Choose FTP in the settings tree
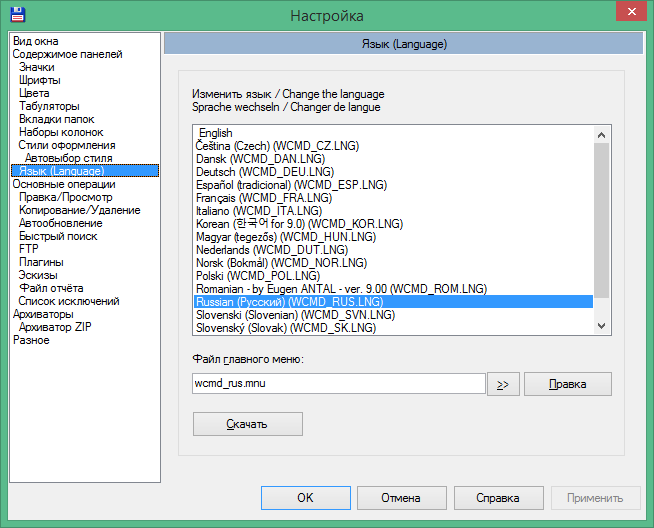This screenshot has width=654, height=528. tap(29, 249)
